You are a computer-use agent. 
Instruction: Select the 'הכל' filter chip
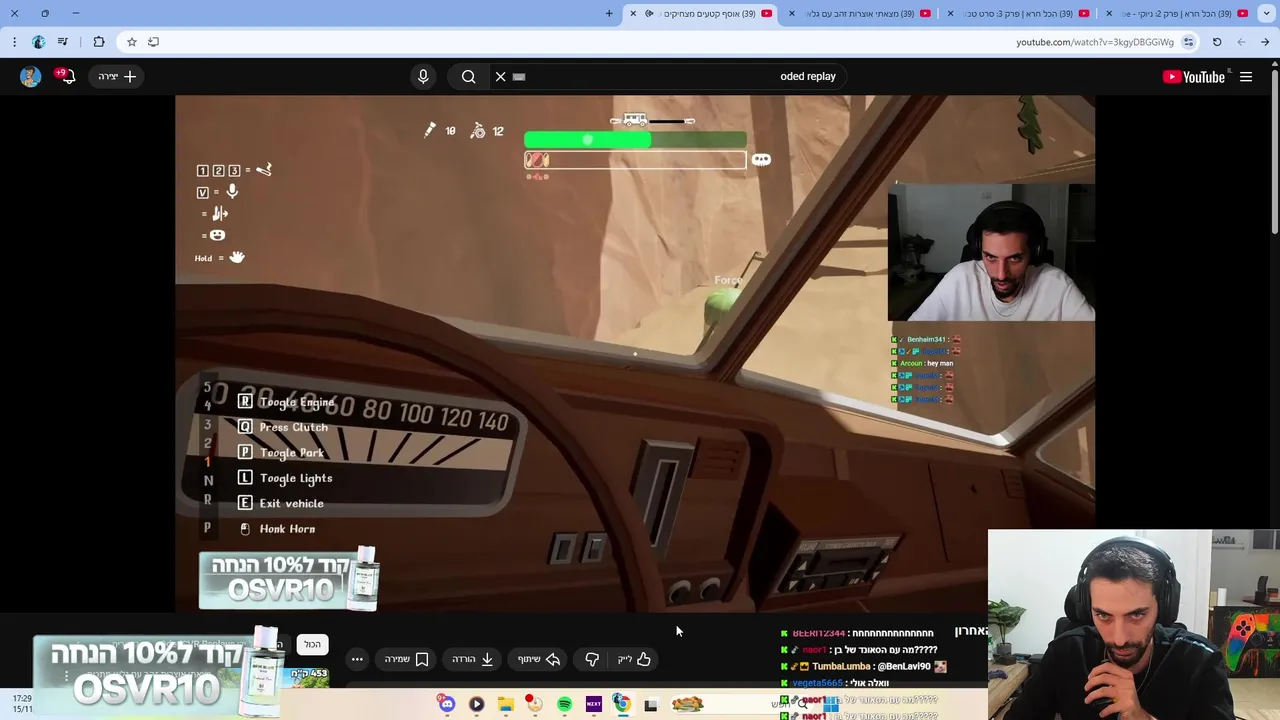point(312,645)
